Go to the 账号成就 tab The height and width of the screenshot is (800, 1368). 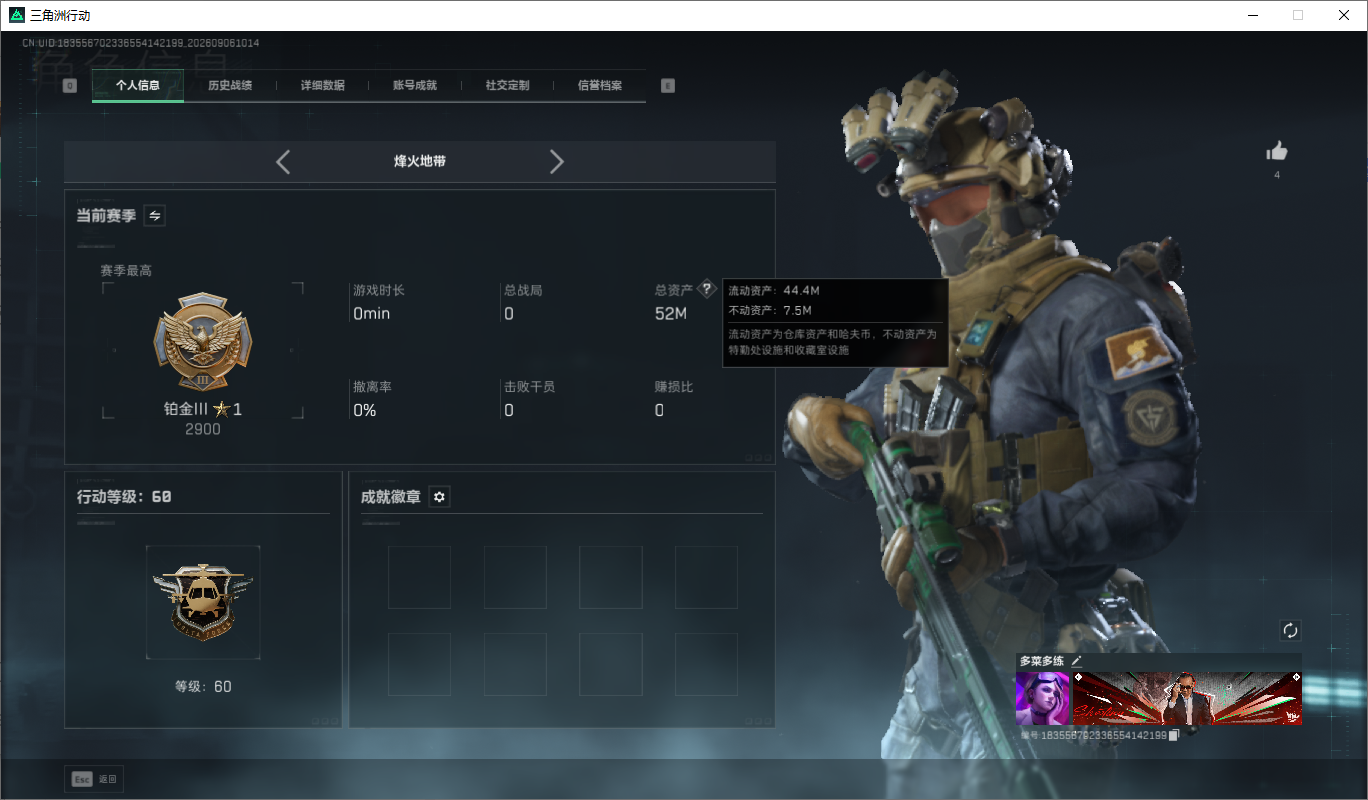[x=415, y=86]
